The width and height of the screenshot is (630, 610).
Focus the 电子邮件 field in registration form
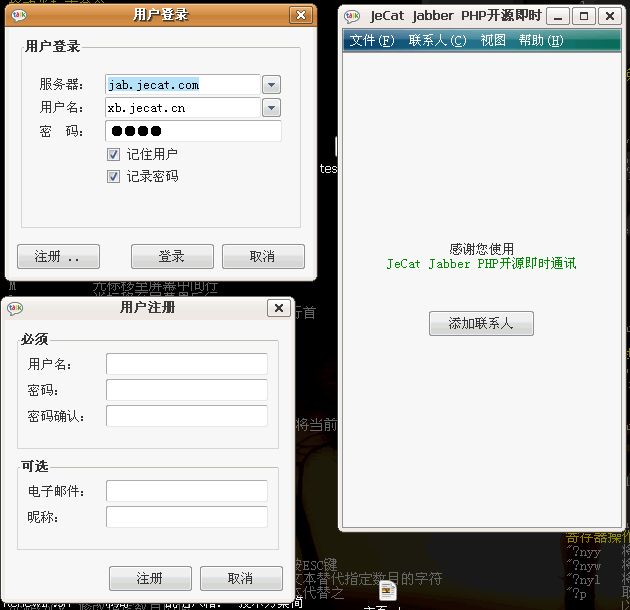(186, 491)
